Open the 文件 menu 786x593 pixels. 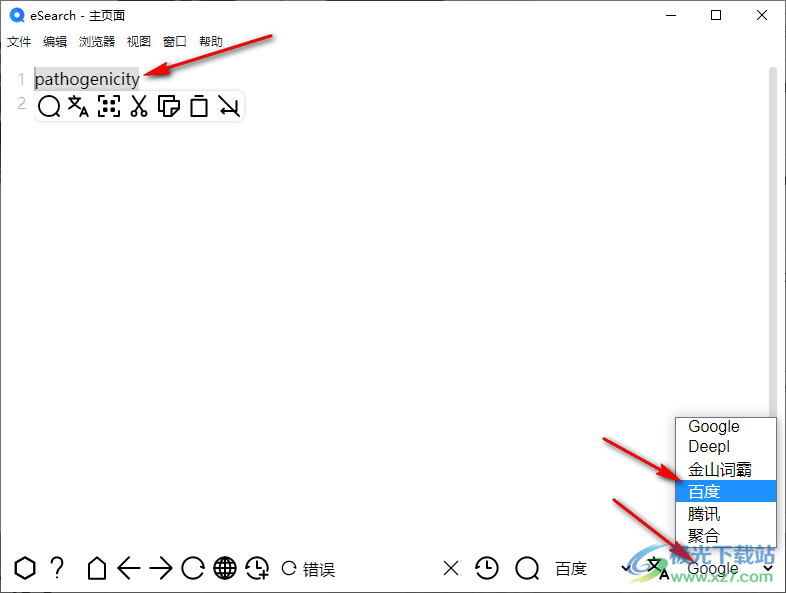(x=19, y=42)
